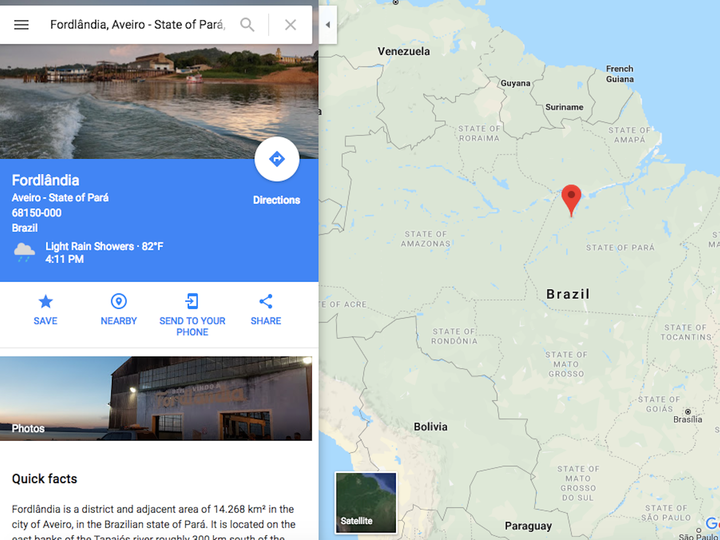Toggle Satellite map view
The image size is (720, 540).
tap(366, 502)
